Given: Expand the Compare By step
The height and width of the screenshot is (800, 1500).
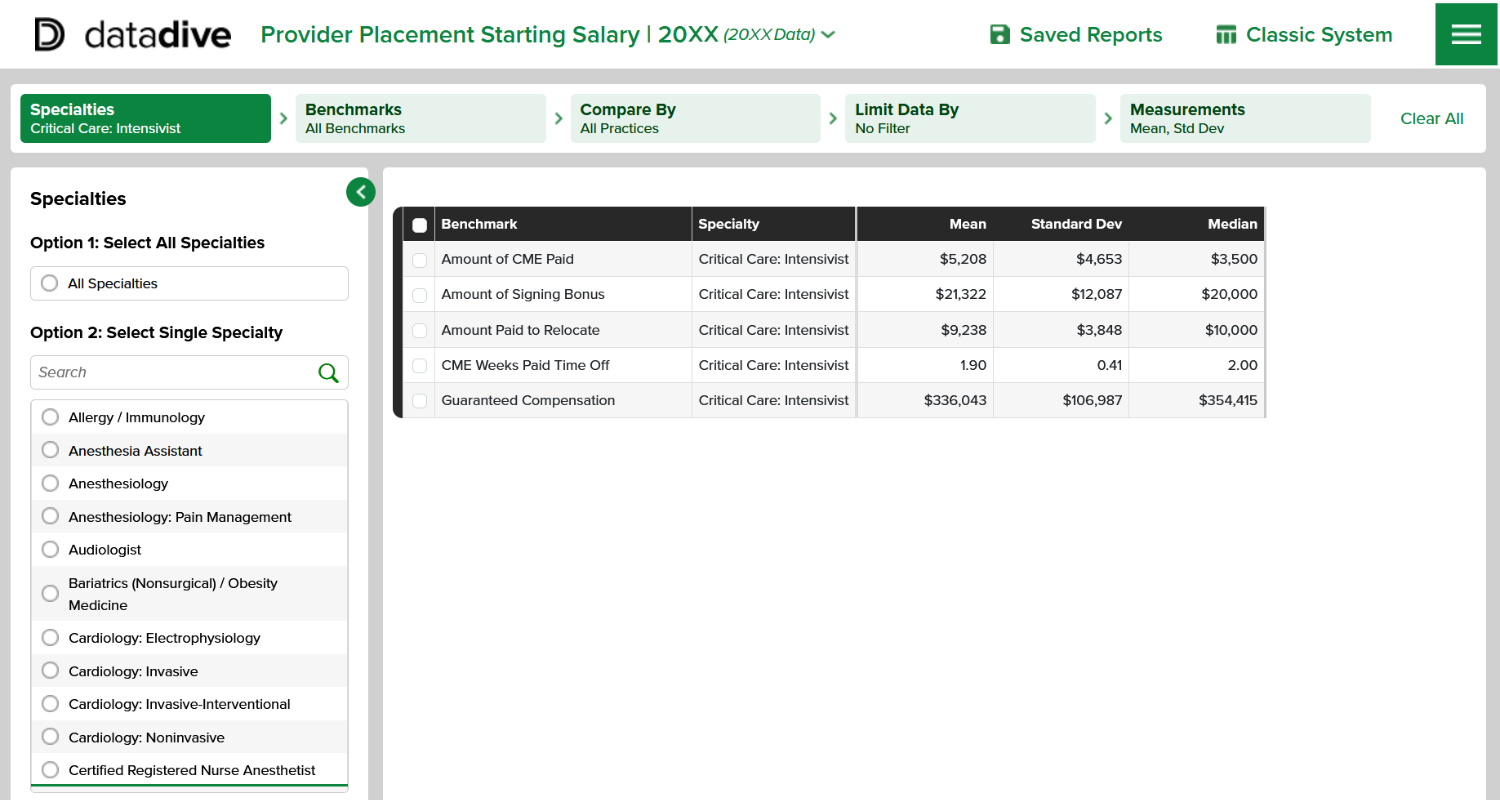Looking at the screenshot, I should pyautogui.click(x=695, y=119).
